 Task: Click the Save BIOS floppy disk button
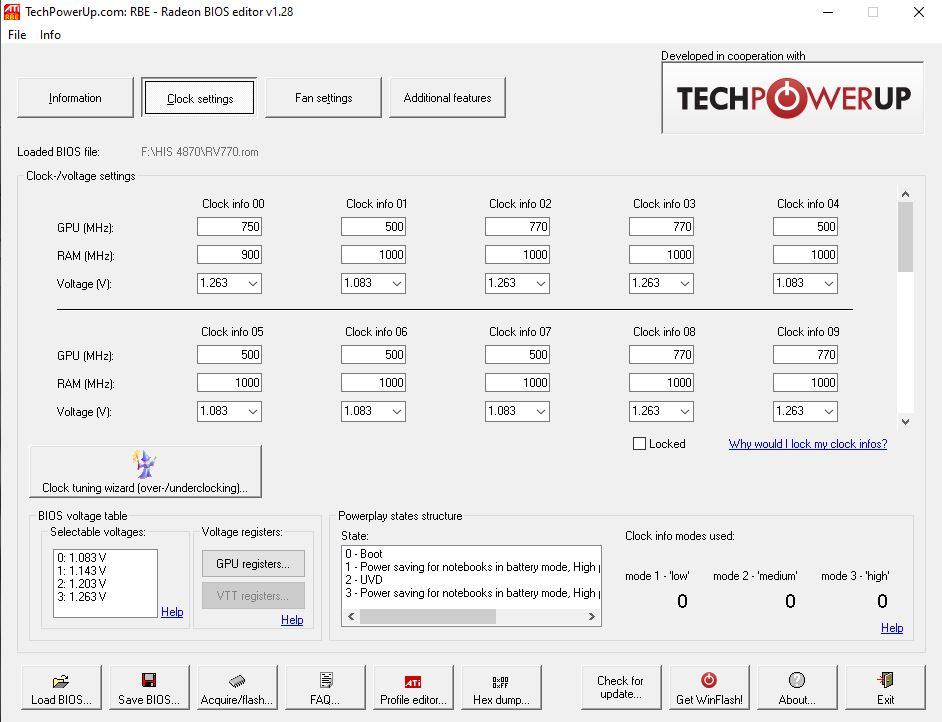(x=149, y=688)
